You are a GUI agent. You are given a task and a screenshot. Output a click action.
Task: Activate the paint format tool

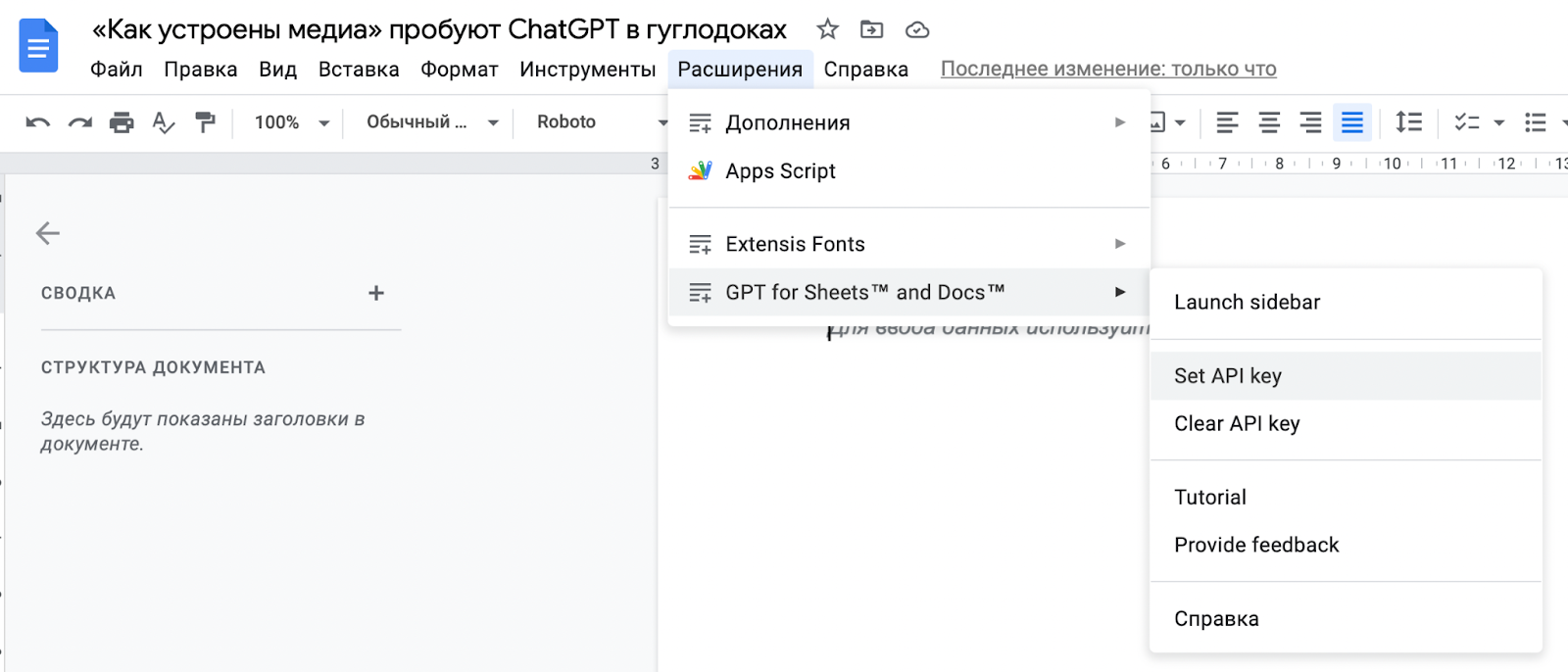[205, 122]
